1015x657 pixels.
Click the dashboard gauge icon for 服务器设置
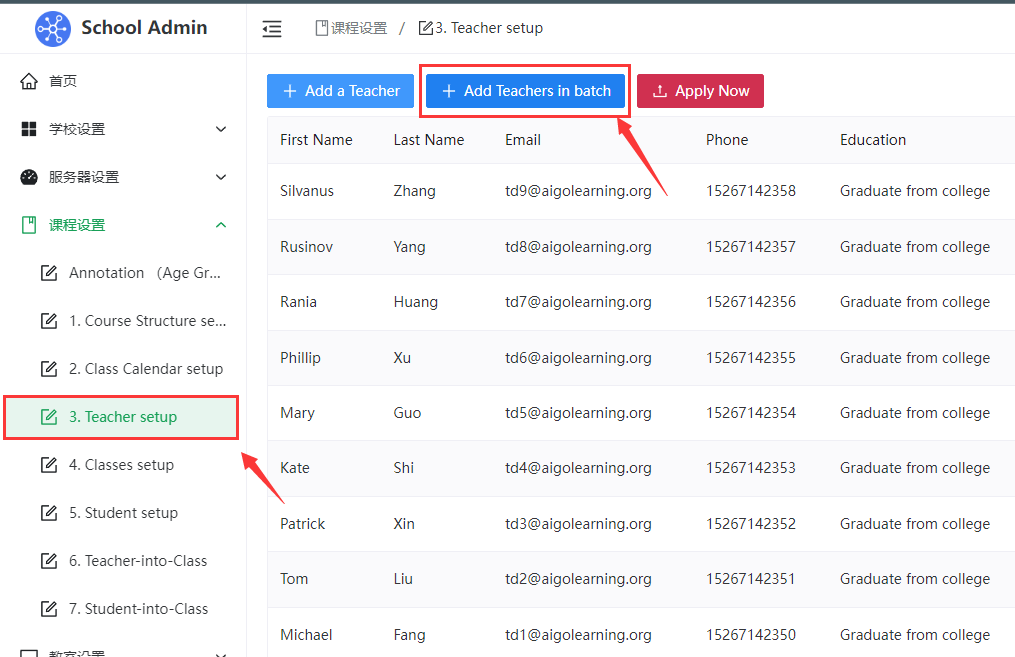click(x=29, y=177)
